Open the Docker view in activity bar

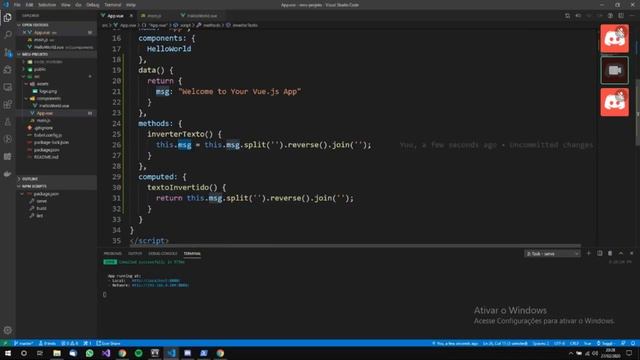[8, 174]
